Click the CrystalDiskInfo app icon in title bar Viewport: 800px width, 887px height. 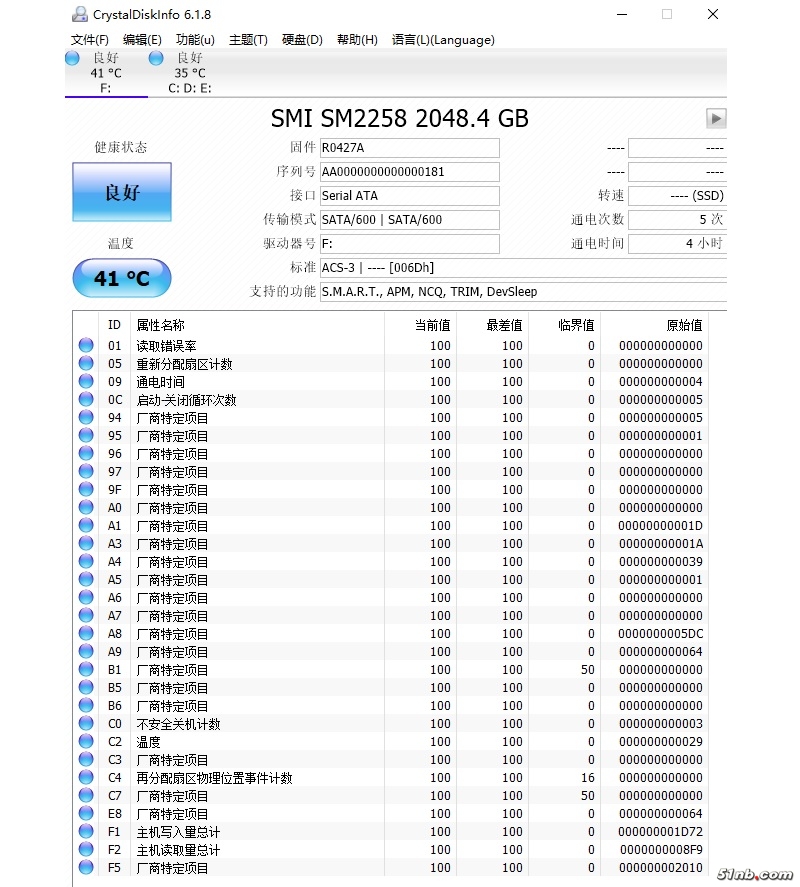79,14
